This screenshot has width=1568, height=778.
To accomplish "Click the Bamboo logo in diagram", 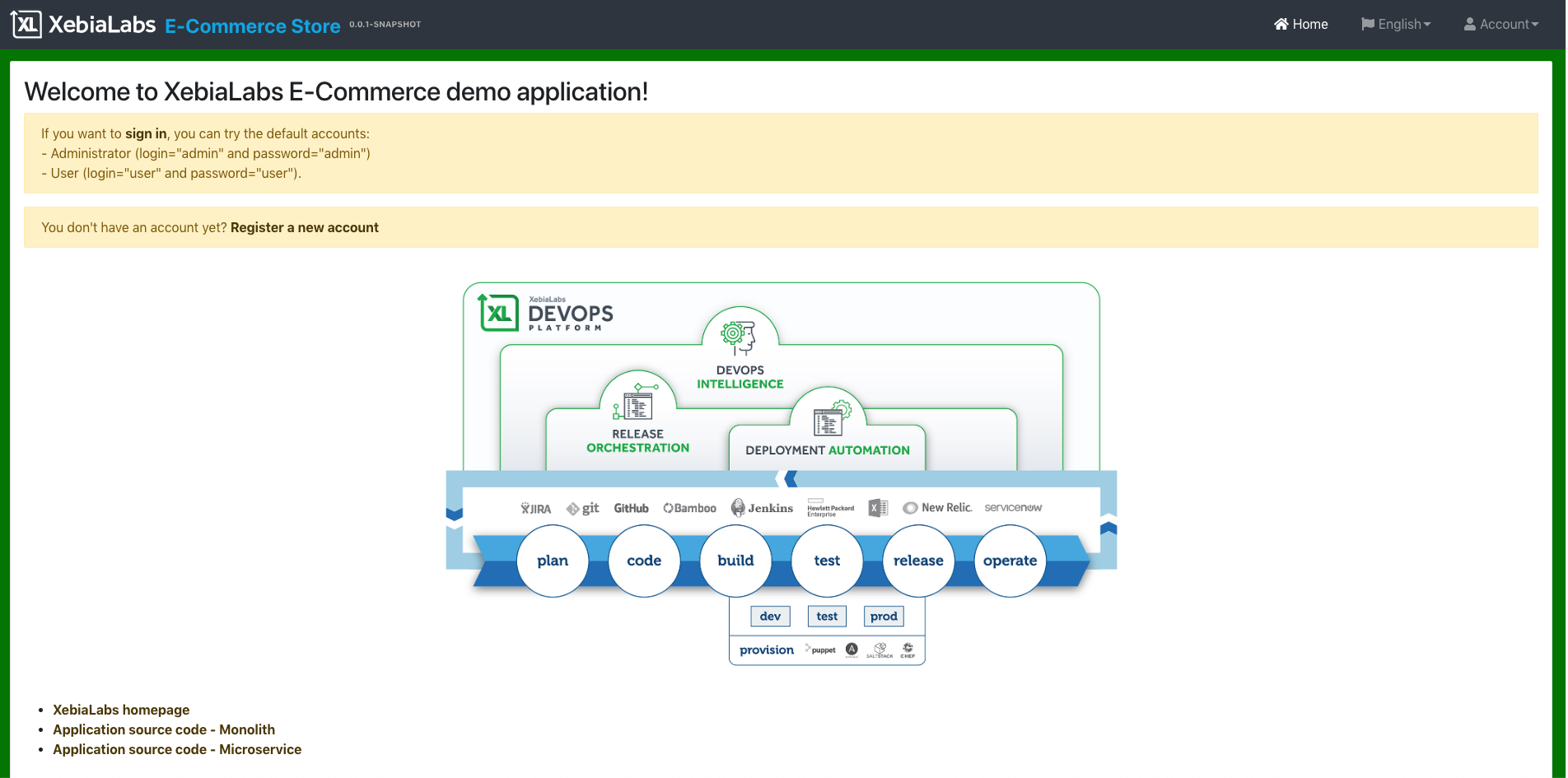I will pyautogui.click(x=689, y=508).
